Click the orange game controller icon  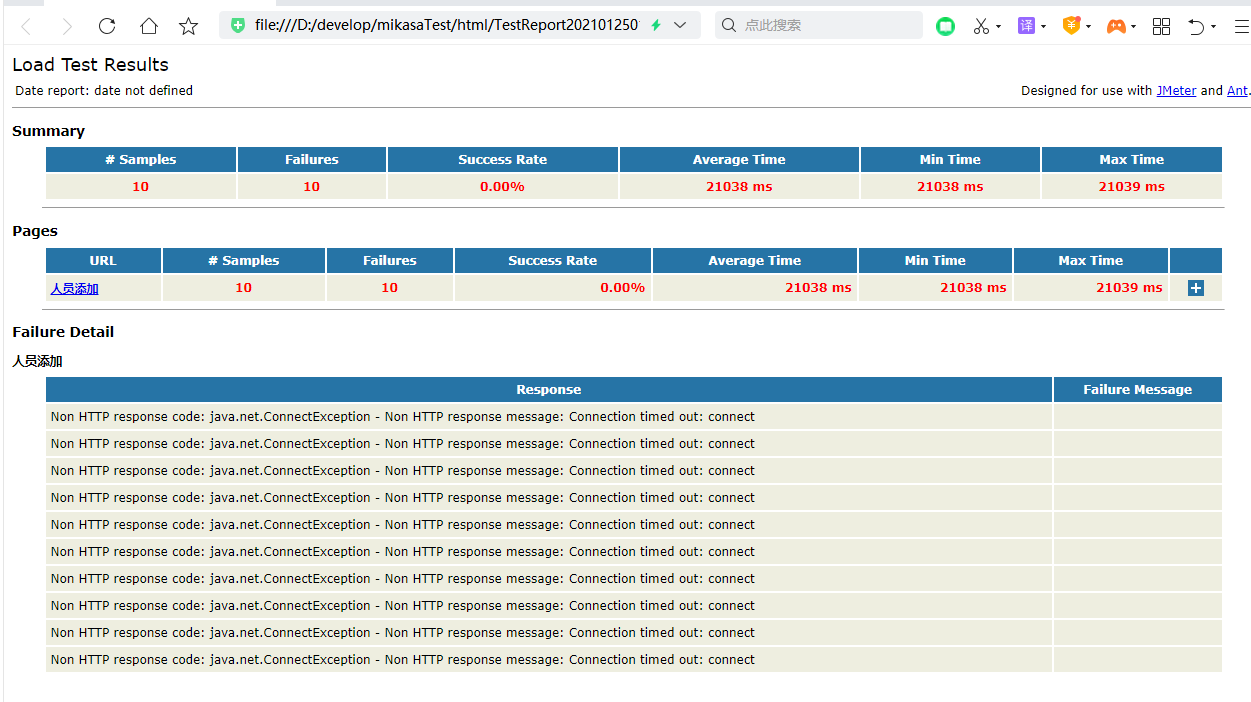point(1116,26)
